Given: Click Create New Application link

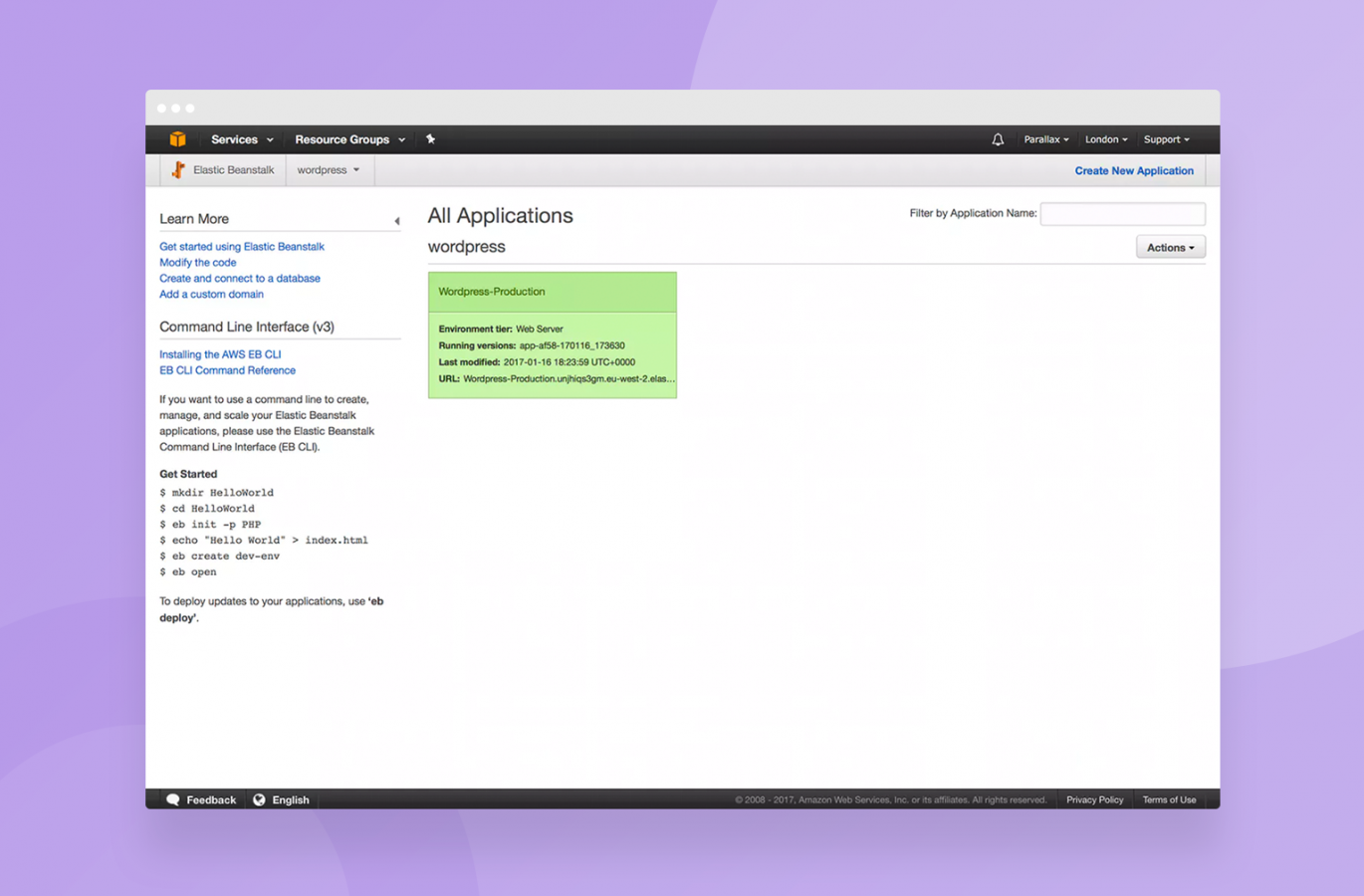Looking at the screenshot, I should (1134, 171).
